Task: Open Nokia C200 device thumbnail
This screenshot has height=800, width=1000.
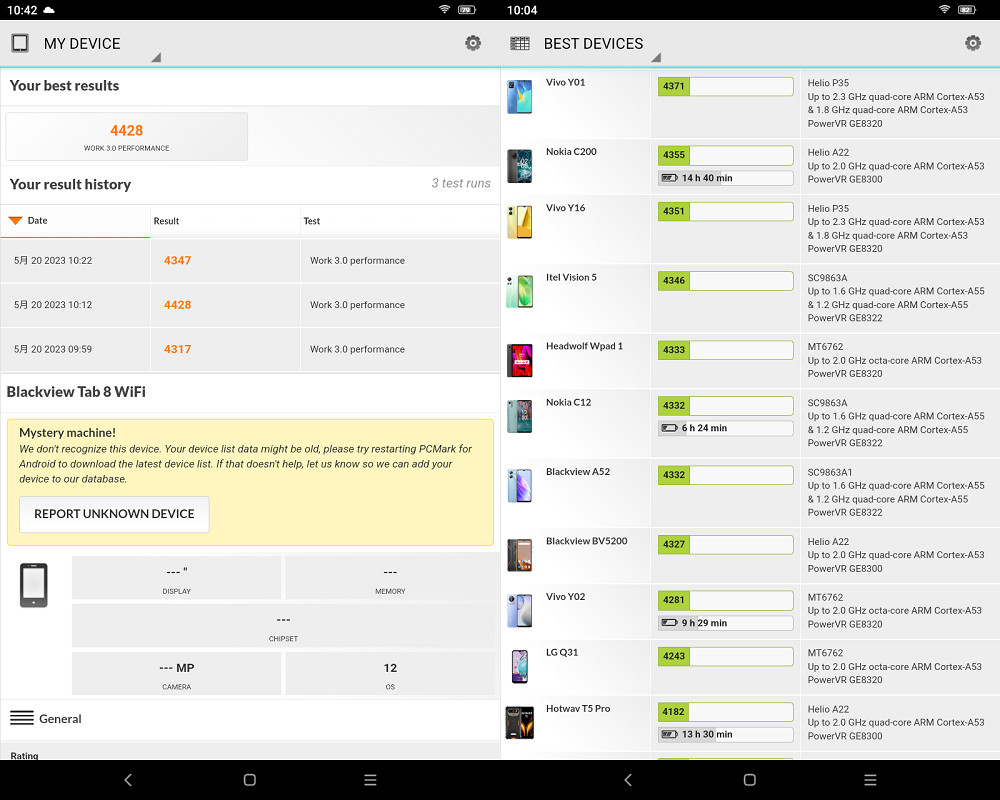Action: click(x=520, y=166)
